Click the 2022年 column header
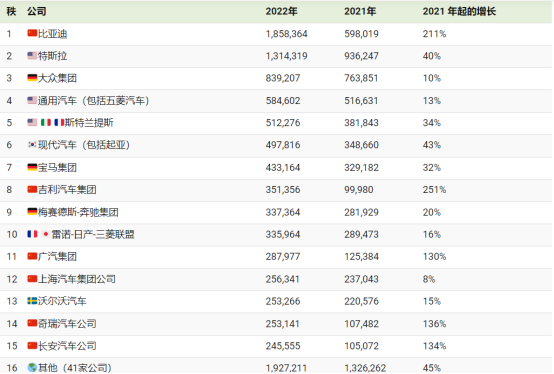Screen dimensions: 554x374 281,11
